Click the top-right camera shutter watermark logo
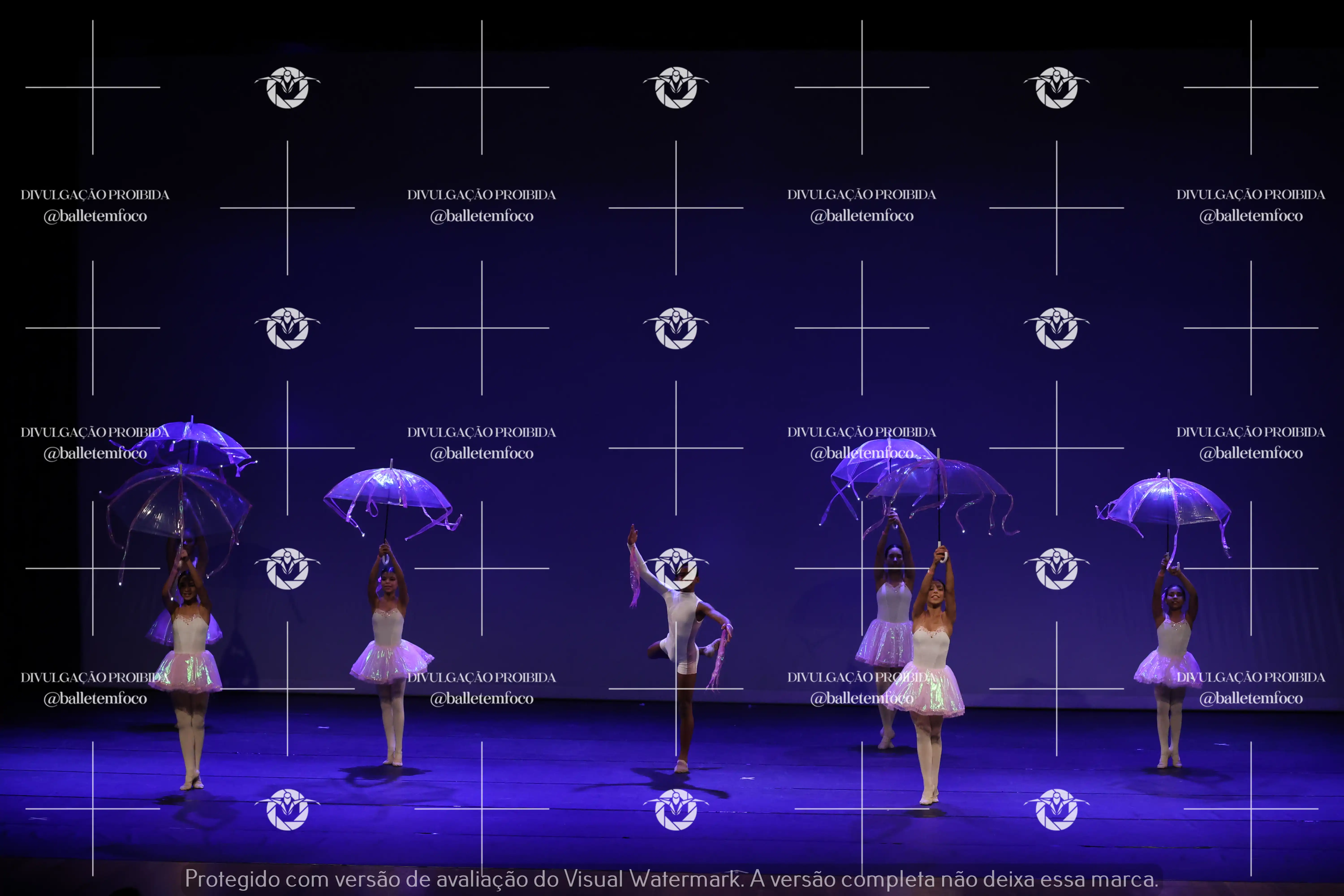Viewport: 1344px width, 896px height. pyautogui.click(x=1057, y=87)
